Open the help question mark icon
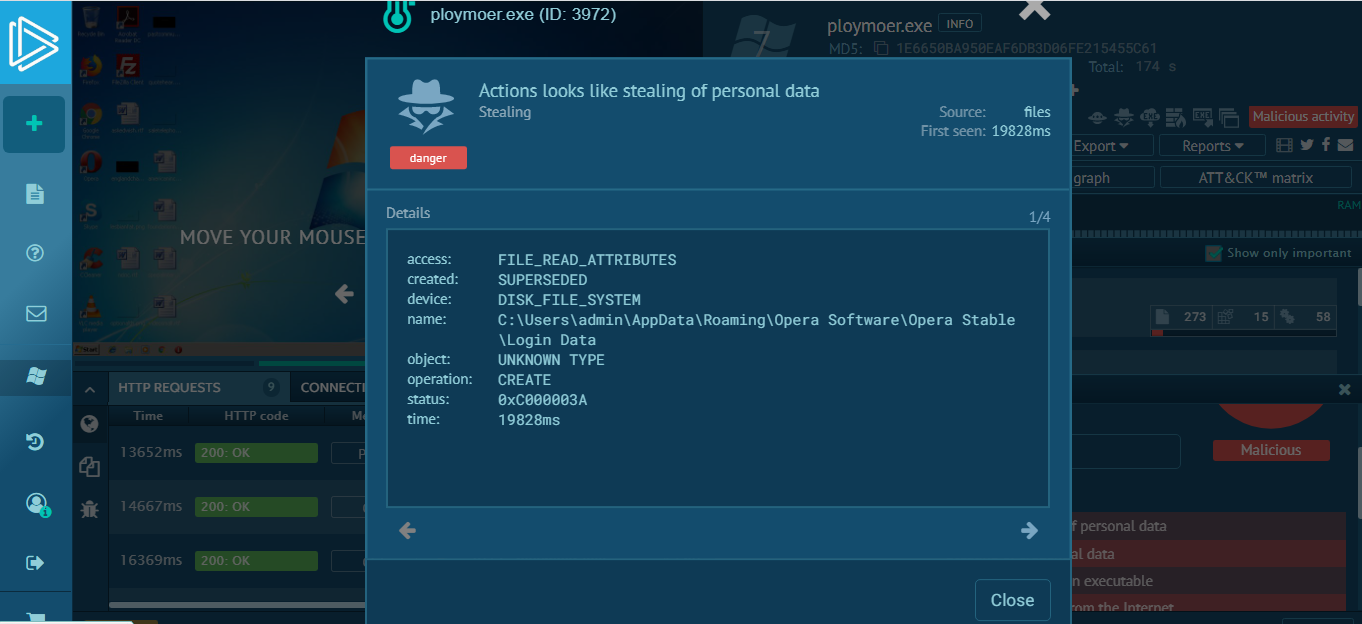 [x=35, y=253]
